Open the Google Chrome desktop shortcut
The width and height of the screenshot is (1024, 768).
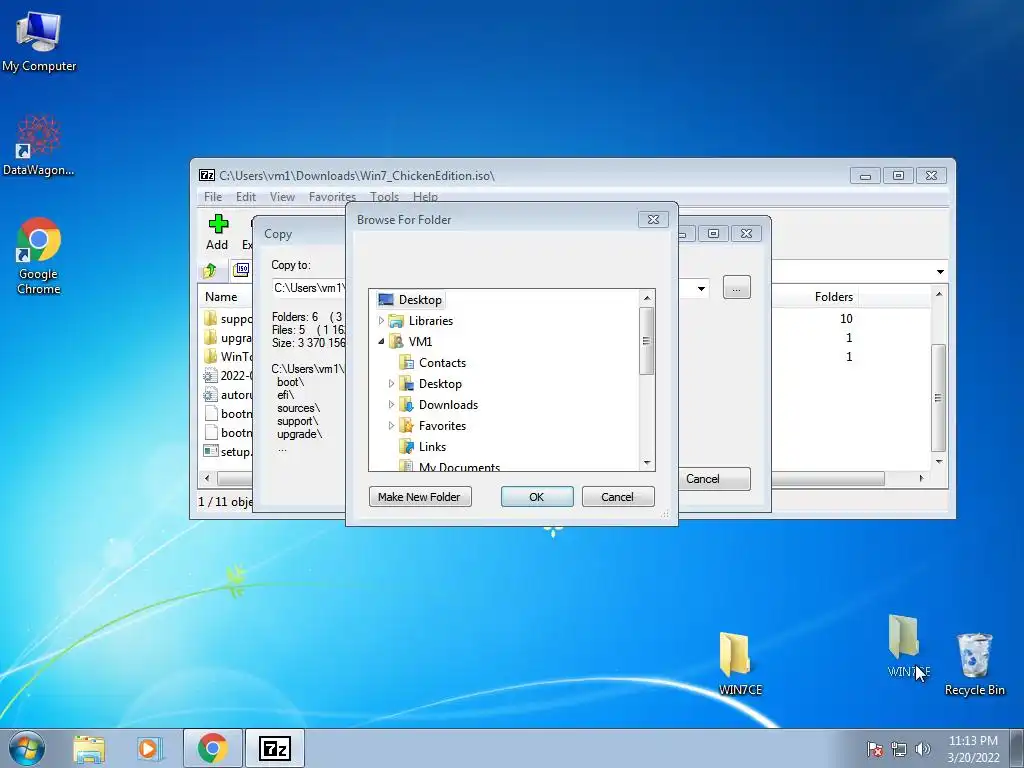[38, 256]
